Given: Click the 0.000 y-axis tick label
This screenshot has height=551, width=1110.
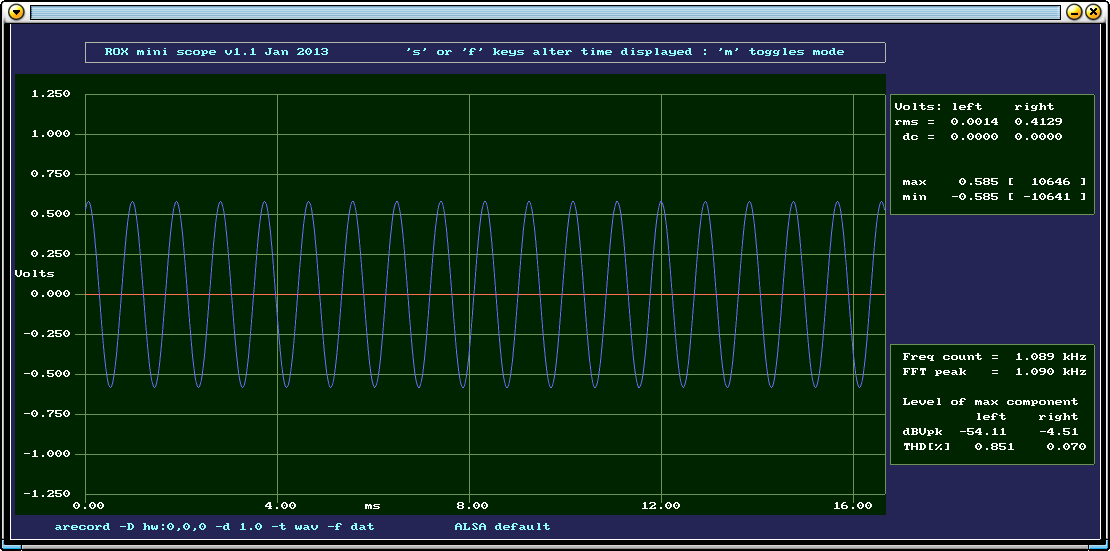Looking at the screenshot, I should click(51, 294).
